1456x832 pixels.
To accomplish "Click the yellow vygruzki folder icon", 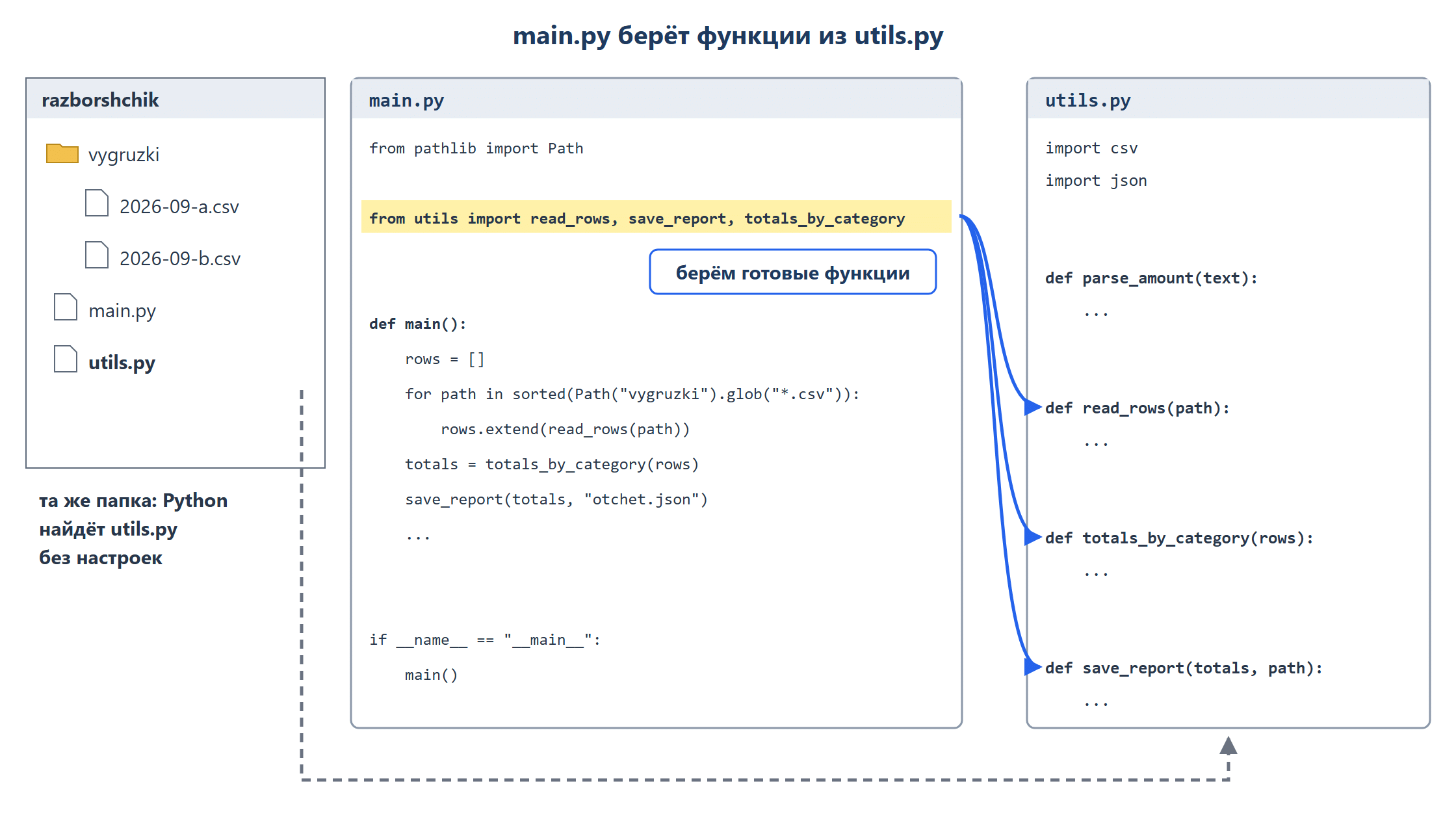I will [62, 153].
